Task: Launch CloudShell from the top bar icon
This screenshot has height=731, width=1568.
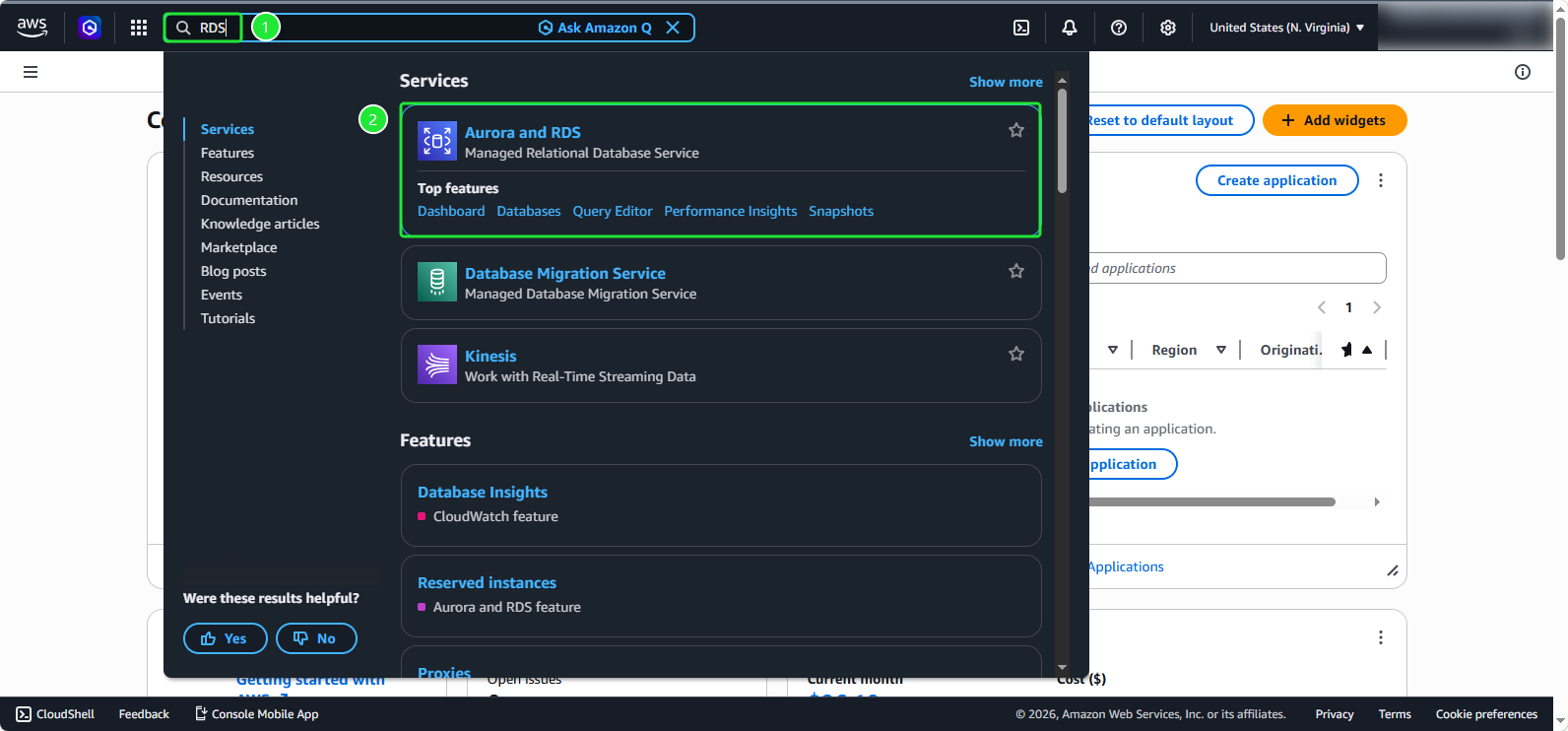Action: [x=1021, y=28]
